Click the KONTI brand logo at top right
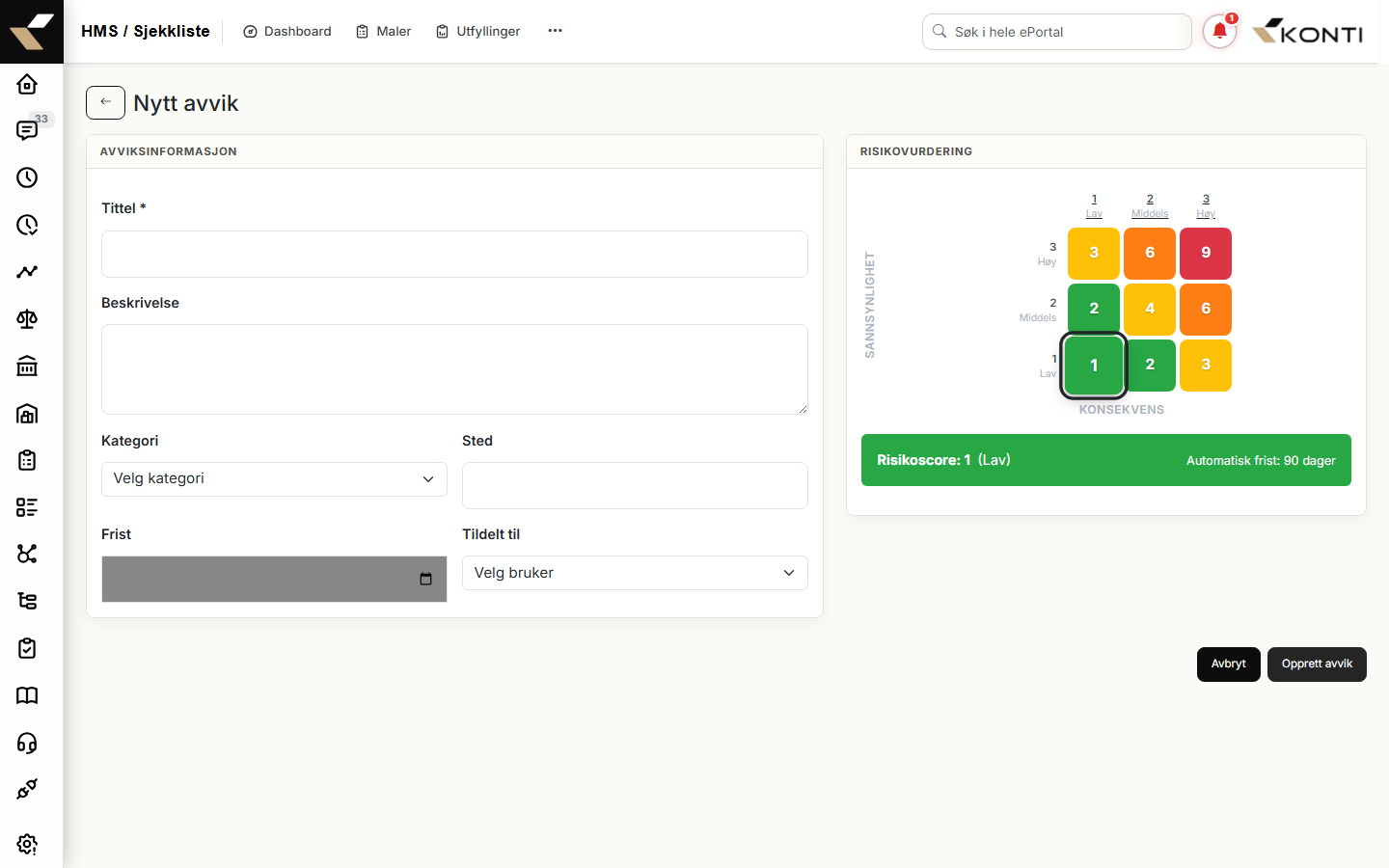Screen dimensions: 1389x868 coord(1307,32)
